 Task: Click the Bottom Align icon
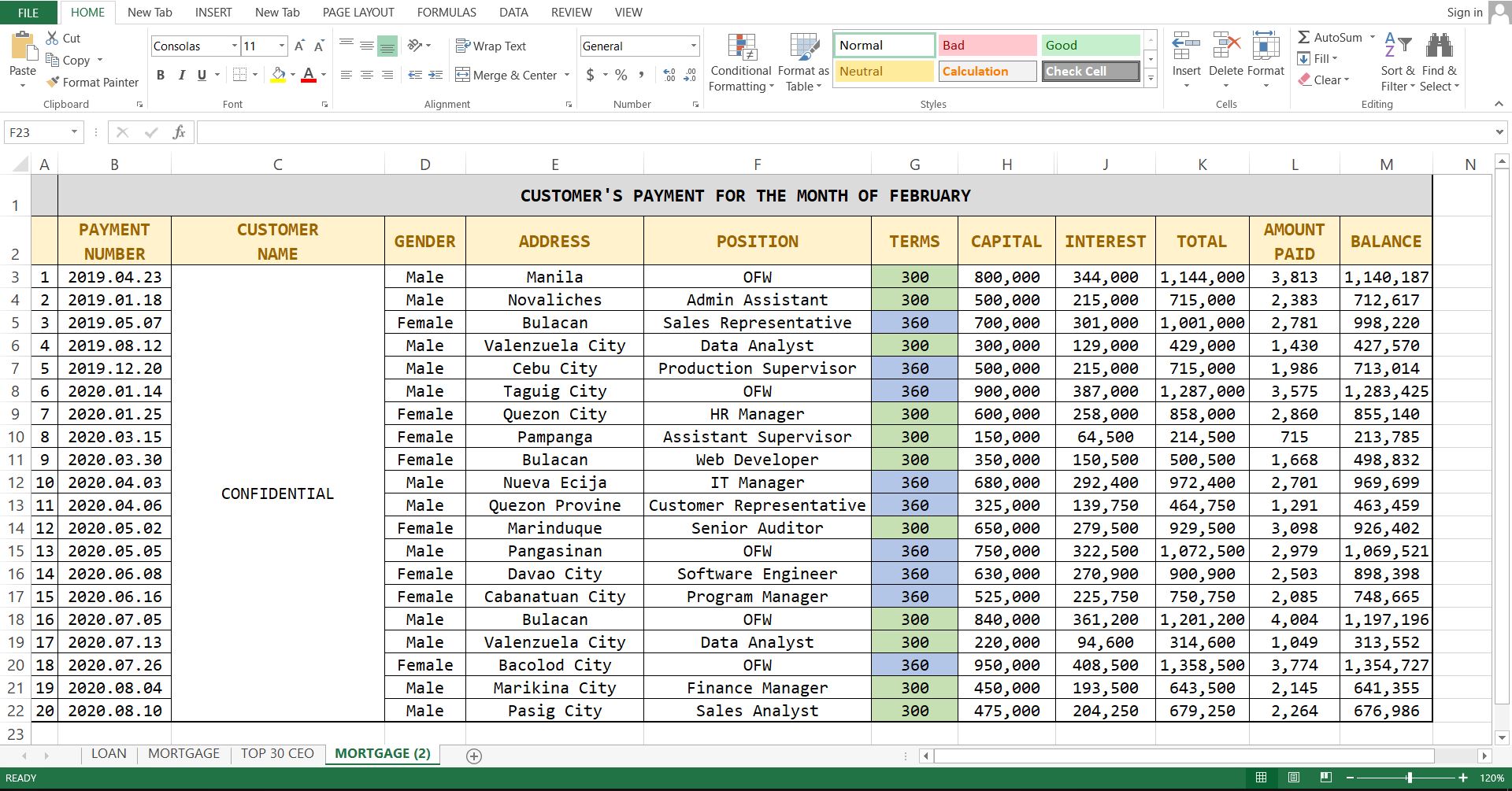[387, 46]
